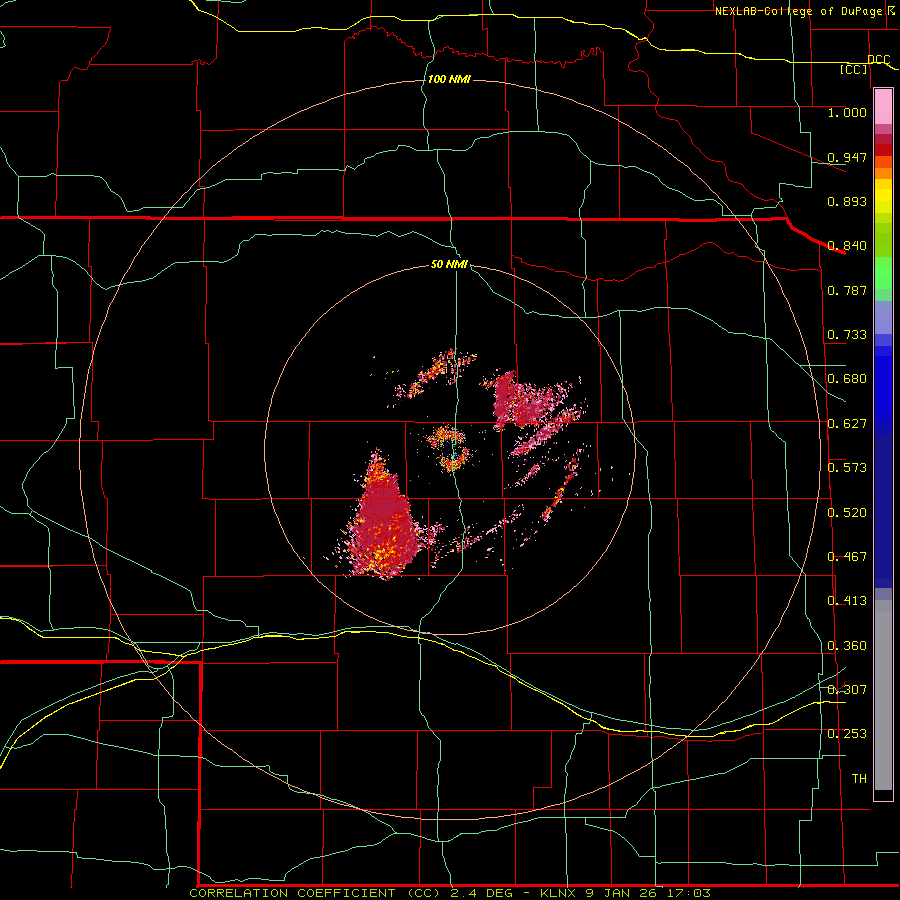The image size is (900, 900).
Task: Click the small echo band north-northwest of the radar
Action: (x=436, y=373)
